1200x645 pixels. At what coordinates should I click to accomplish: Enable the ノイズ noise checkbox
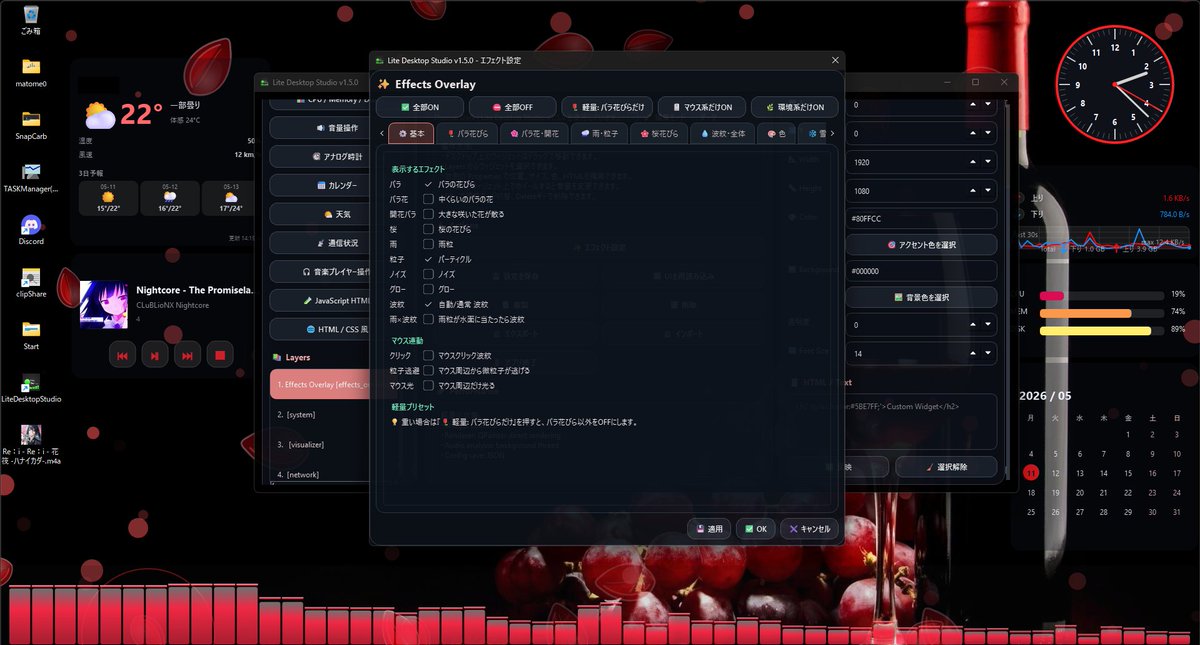click(428, 273)
